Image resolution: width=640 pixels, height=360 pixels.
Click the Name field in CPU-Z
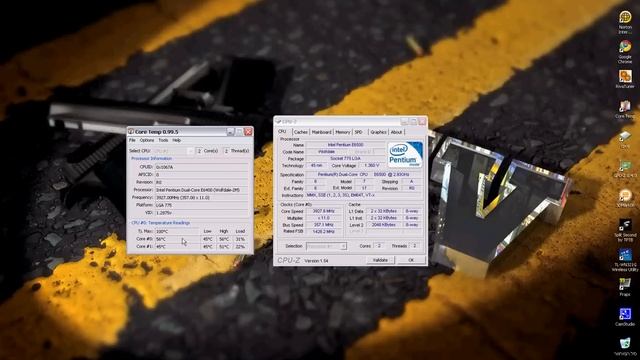pos(345,145)
